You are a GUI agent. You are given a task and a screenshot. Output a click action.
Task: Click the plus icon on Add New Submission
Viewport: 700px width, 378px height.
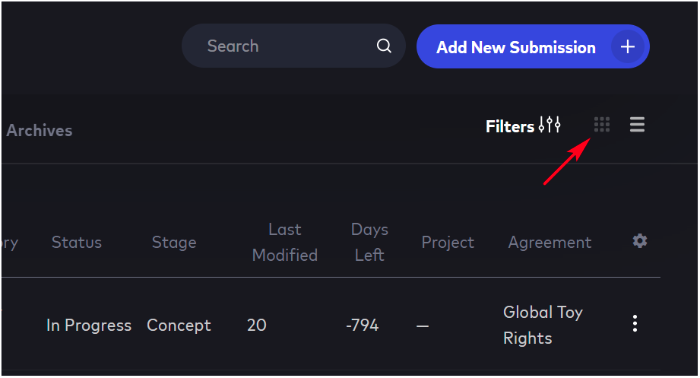point(628,46)
